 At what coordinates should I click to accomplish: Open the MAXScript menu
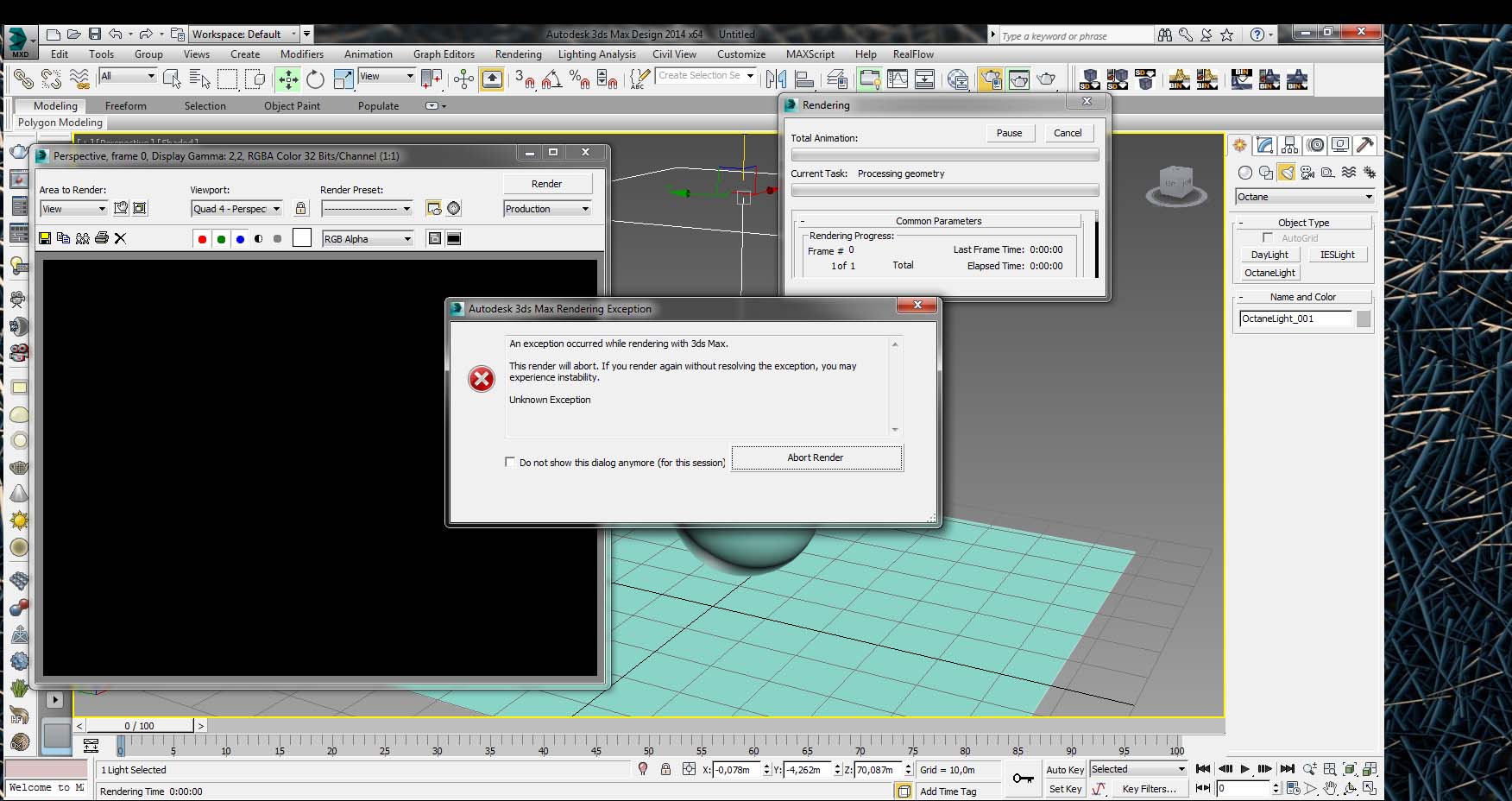[x=810, y=54]
